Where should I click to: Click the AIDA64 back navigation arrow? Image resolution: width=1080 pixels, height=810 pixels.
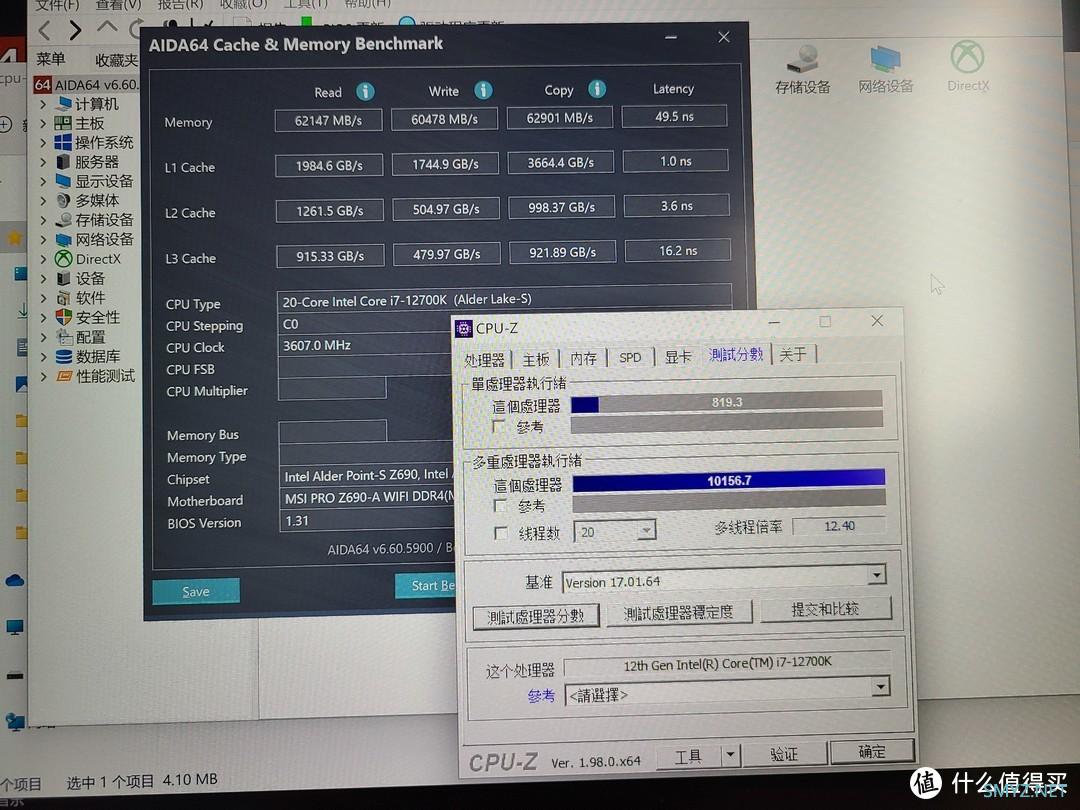tap(45, 30)
